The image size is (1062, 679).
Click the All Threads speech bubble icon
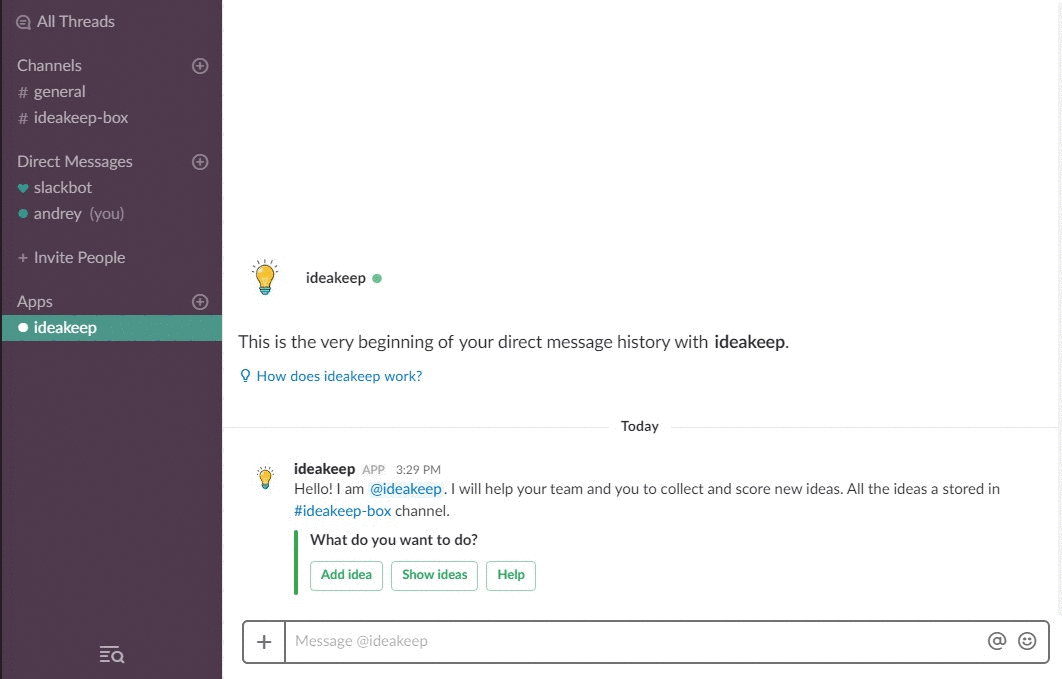23,22
